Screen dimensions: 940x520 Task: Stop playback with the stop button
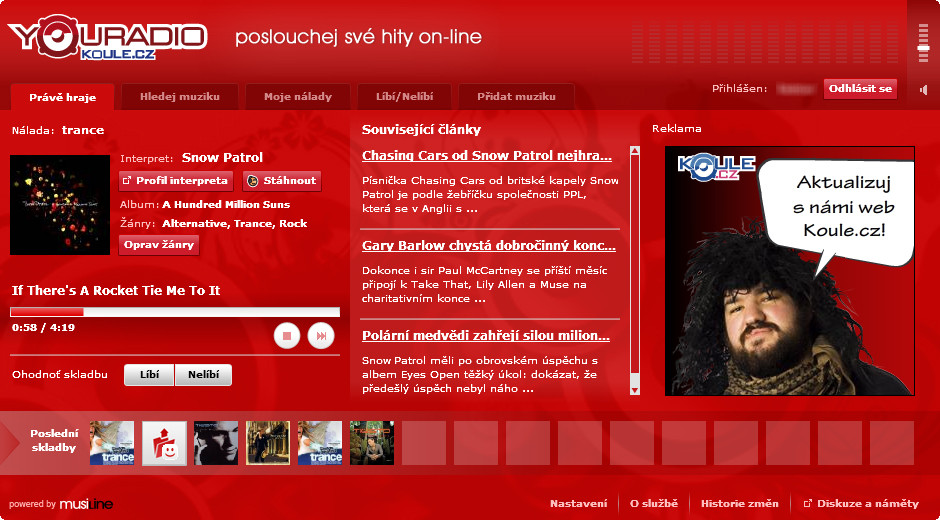click(287, 336)
